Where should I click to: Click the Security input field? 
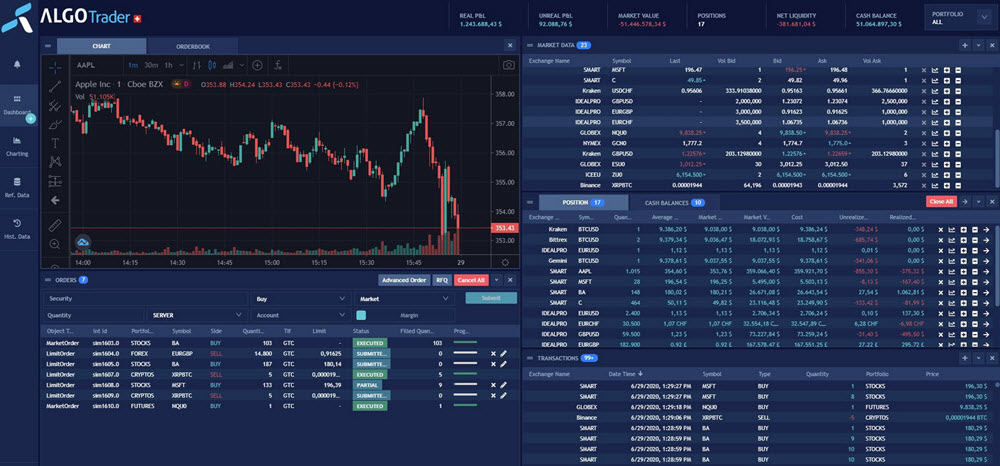pyautogui.click(x=145, y=298)
